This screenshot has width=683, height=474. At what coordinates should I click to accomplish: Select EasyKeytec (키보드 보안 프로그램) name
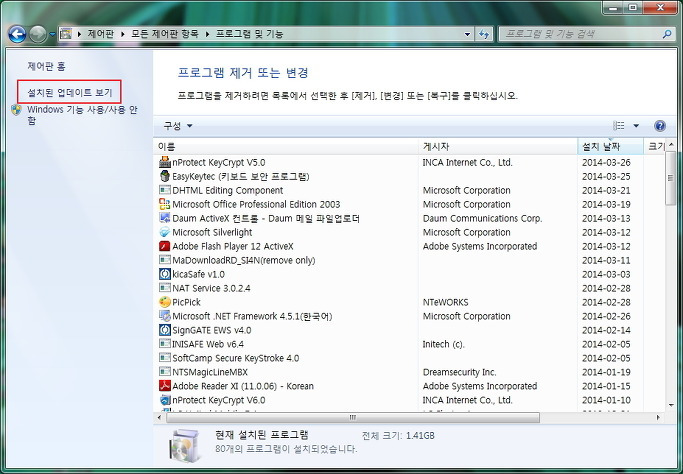click(x=241, y=176)
